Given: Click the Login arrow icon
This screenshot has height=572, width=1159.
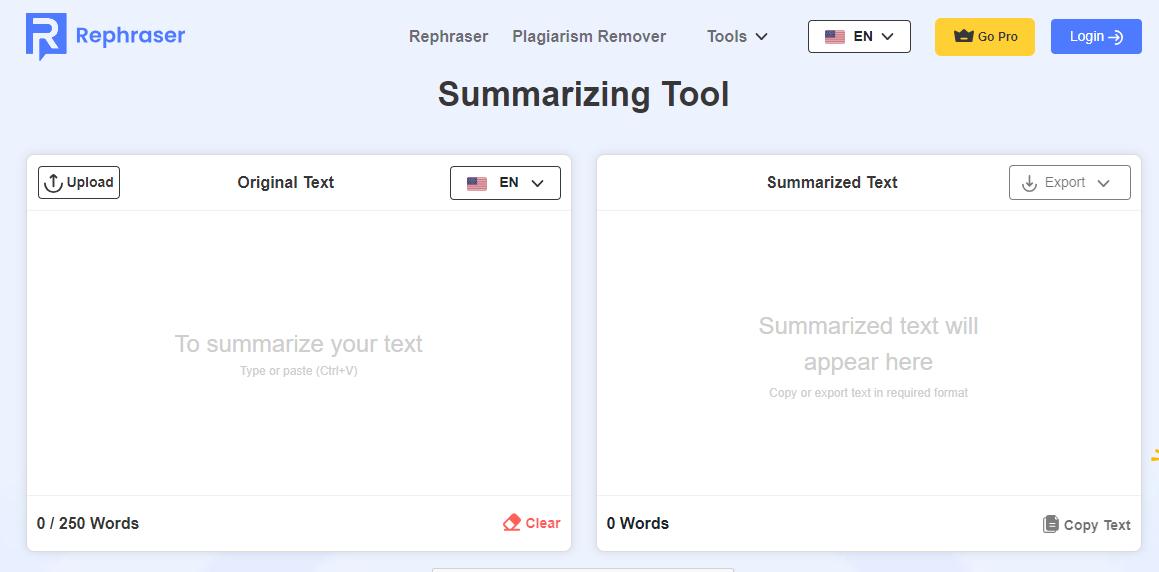Looking at the screenshot, I should pos(1116,37).
